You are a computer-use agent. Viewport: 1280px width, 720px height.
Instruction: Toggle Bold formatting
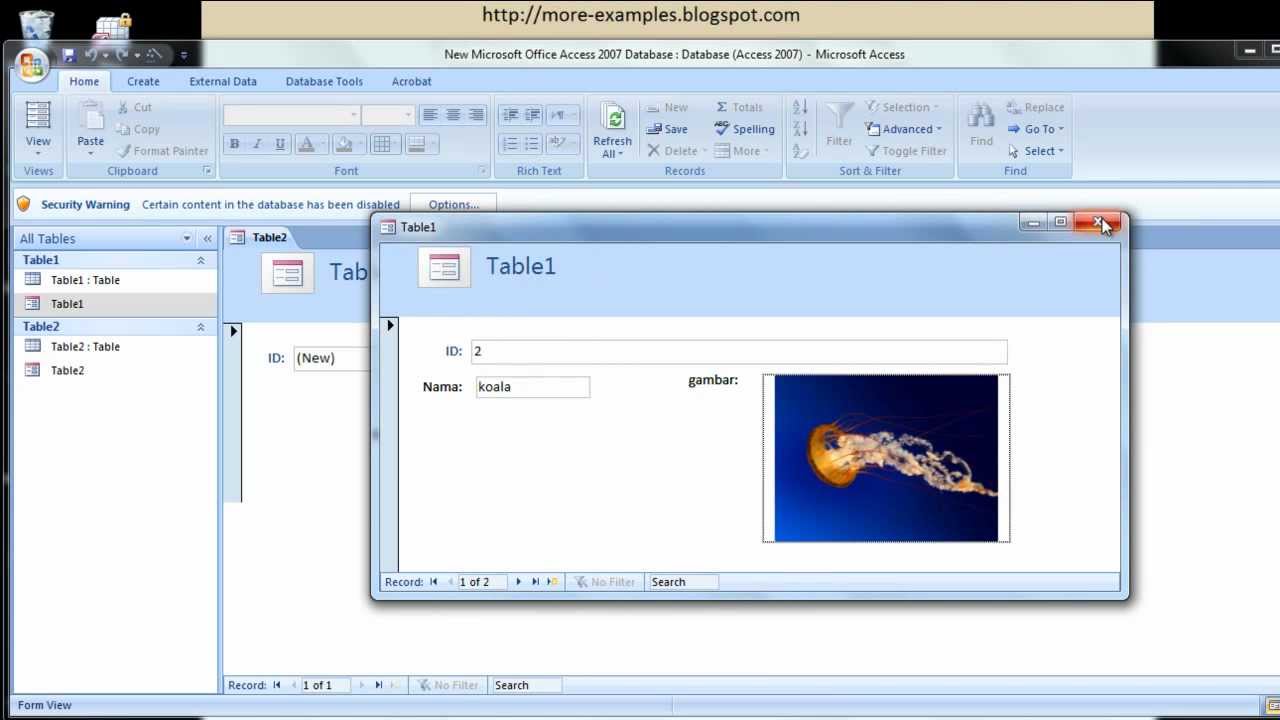(x=234, y=144)
